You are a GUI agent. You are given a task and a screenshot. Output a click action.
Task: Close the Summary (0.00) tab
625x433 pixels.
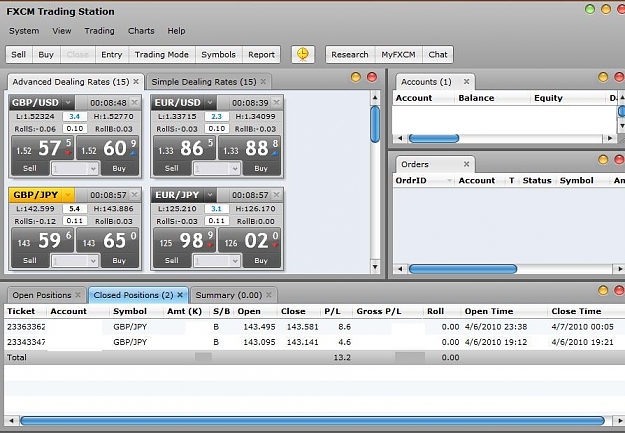(269, 295)
